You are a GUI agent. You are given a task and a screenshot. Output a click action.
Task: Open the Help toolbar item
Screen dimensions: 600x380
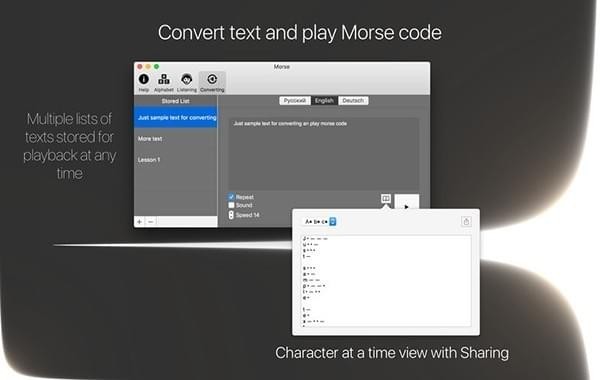[143, 82]
